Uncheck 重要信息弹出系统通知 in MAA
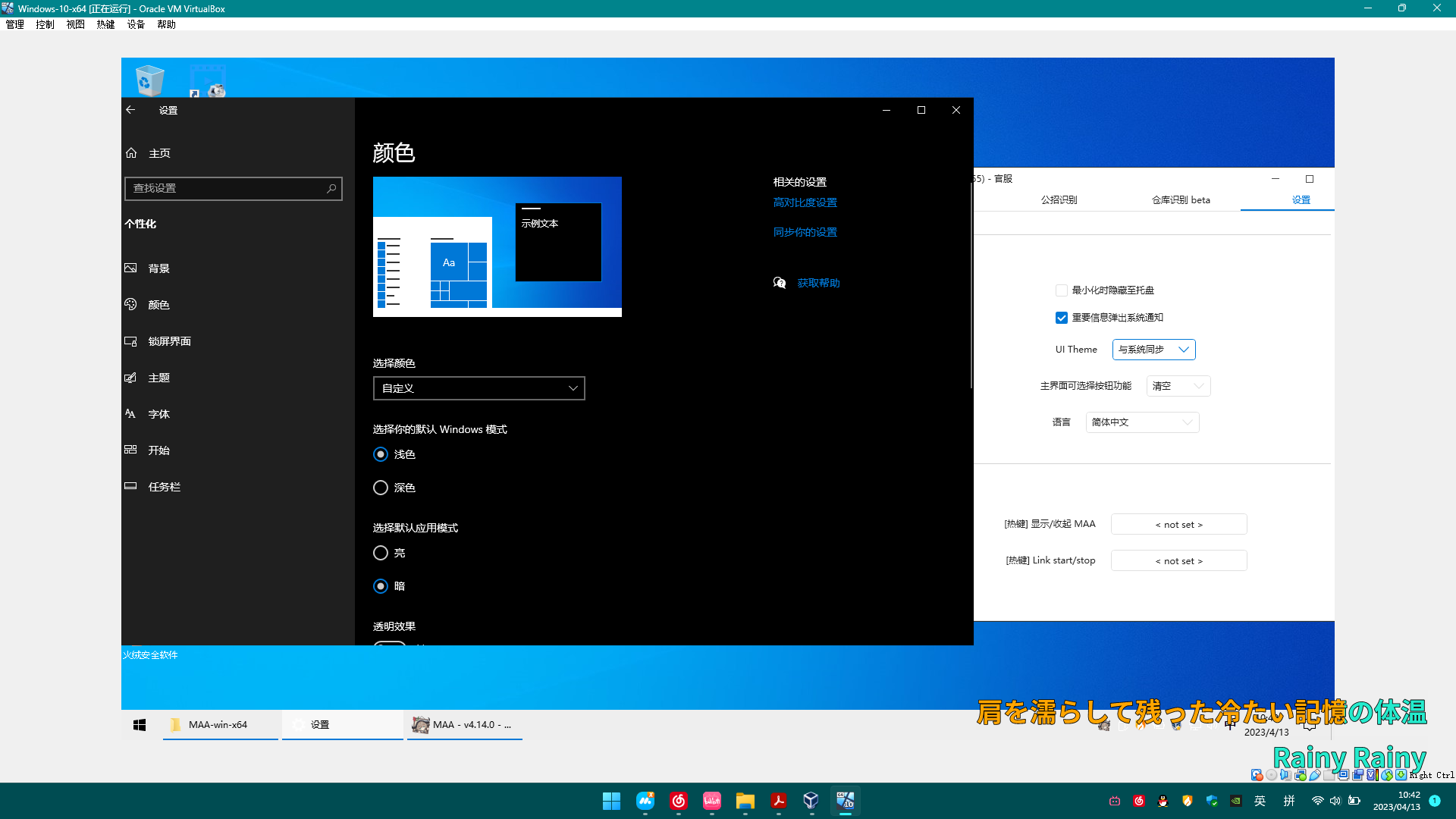The image size is (1456, 819). [1062, 318]
